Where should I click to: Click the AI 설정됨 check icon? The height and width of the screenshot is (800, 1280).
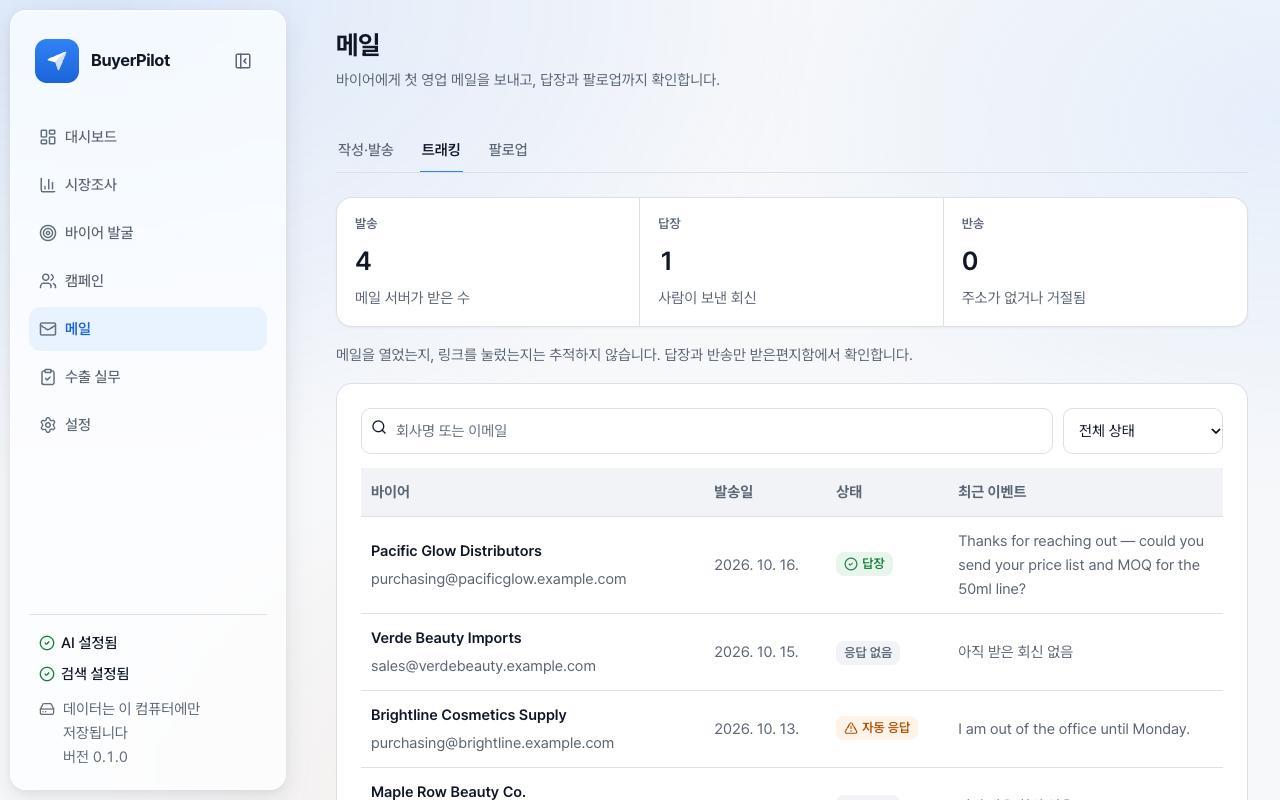coord(47,643)
